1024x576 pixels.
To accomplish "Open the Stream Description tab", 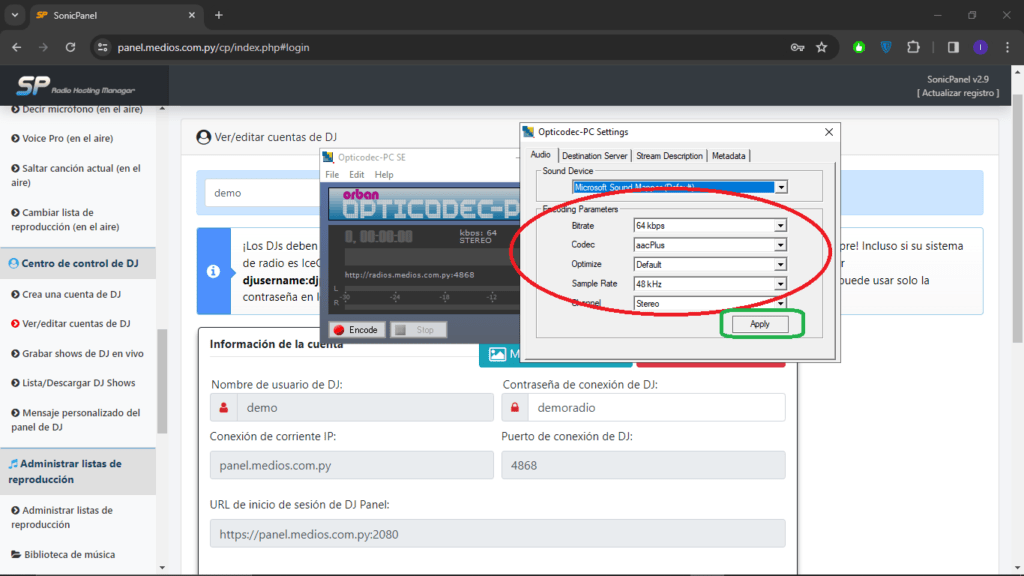I will pyautogui.click(x=669, y=156).
